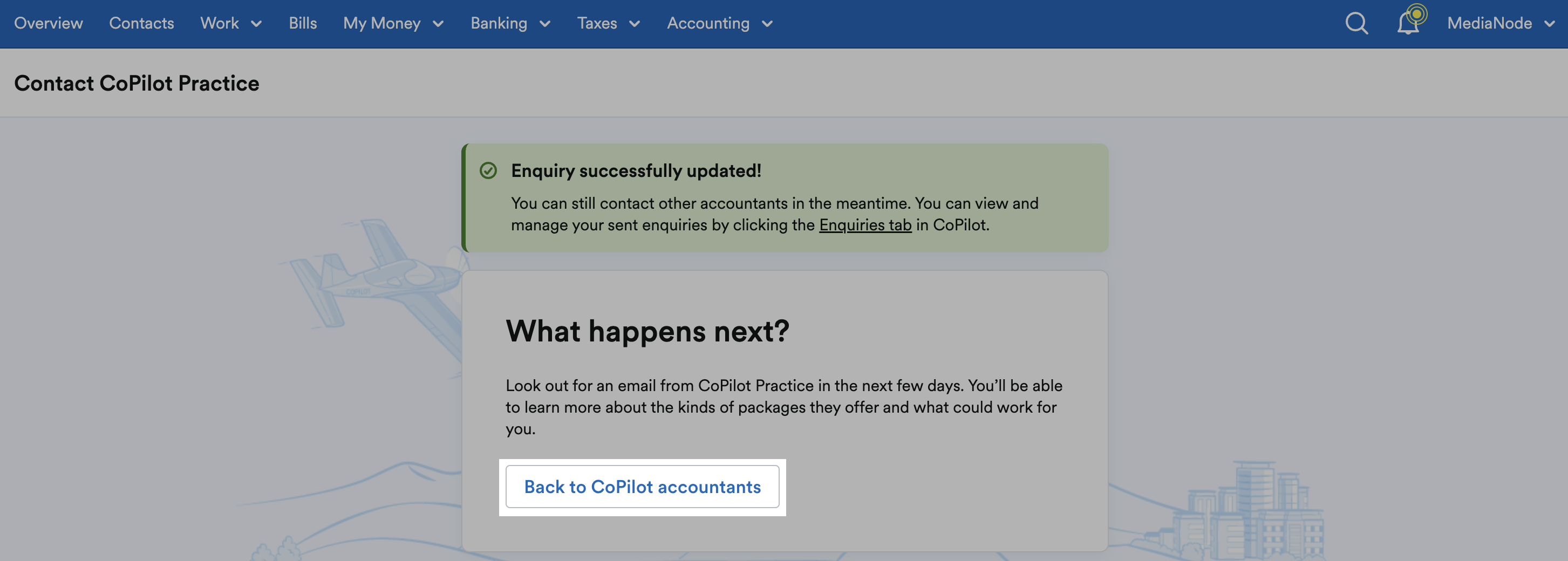Open the Overview page
The image size is (1568, 561).
[x=49, y=23]
